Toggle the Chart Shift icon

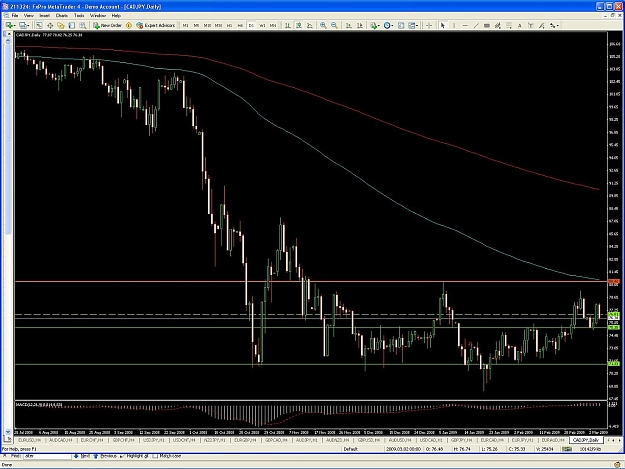pyautogui.click(x=360, y=26)
